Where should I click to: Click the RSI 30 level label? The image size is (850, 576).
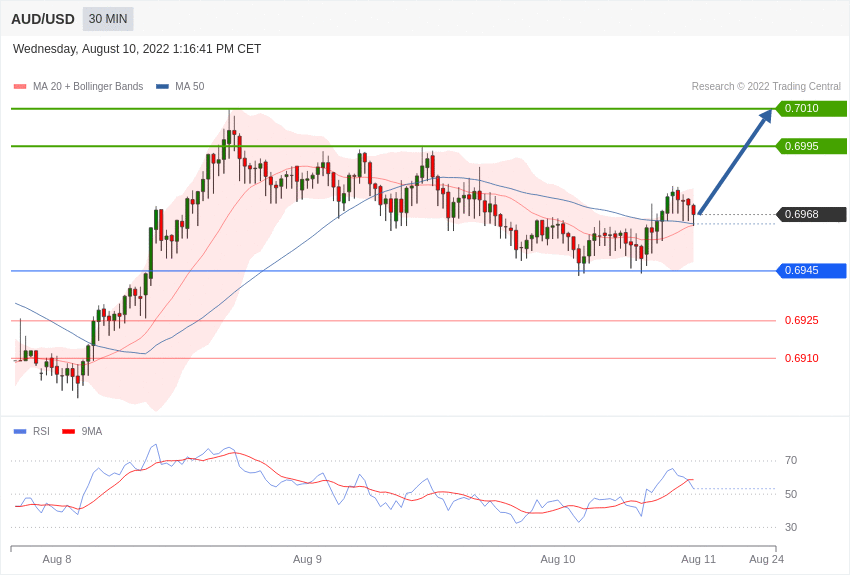tap(791, 527)
